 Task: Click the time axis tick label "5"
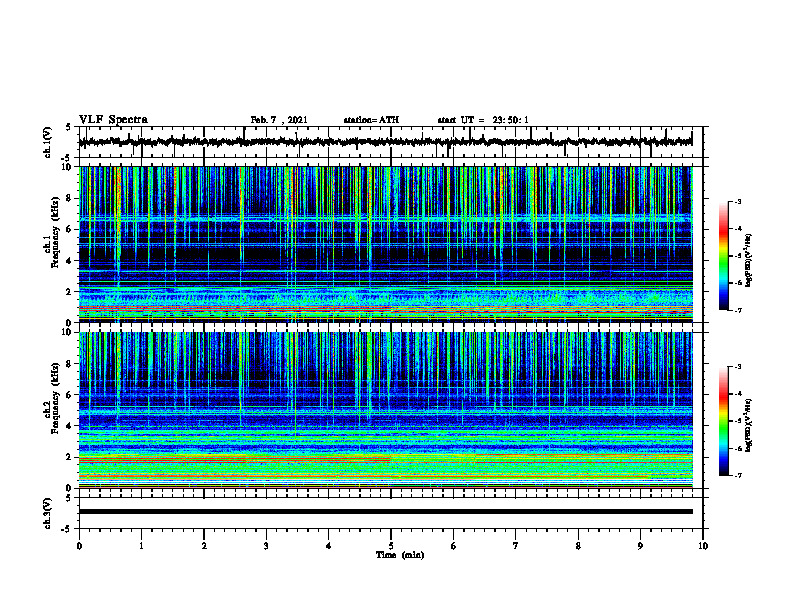pos(391,546)
